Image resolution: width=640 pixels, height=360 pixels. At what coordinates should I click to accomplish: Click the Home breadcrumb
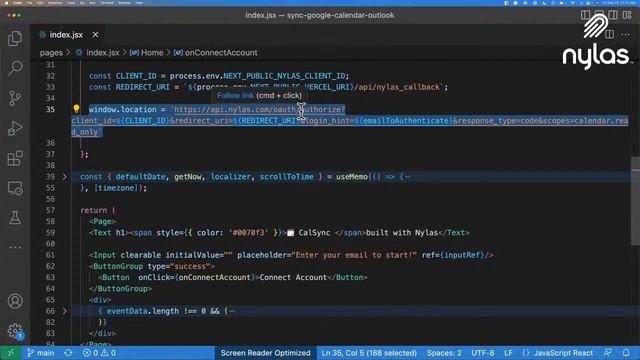(152, 53)
